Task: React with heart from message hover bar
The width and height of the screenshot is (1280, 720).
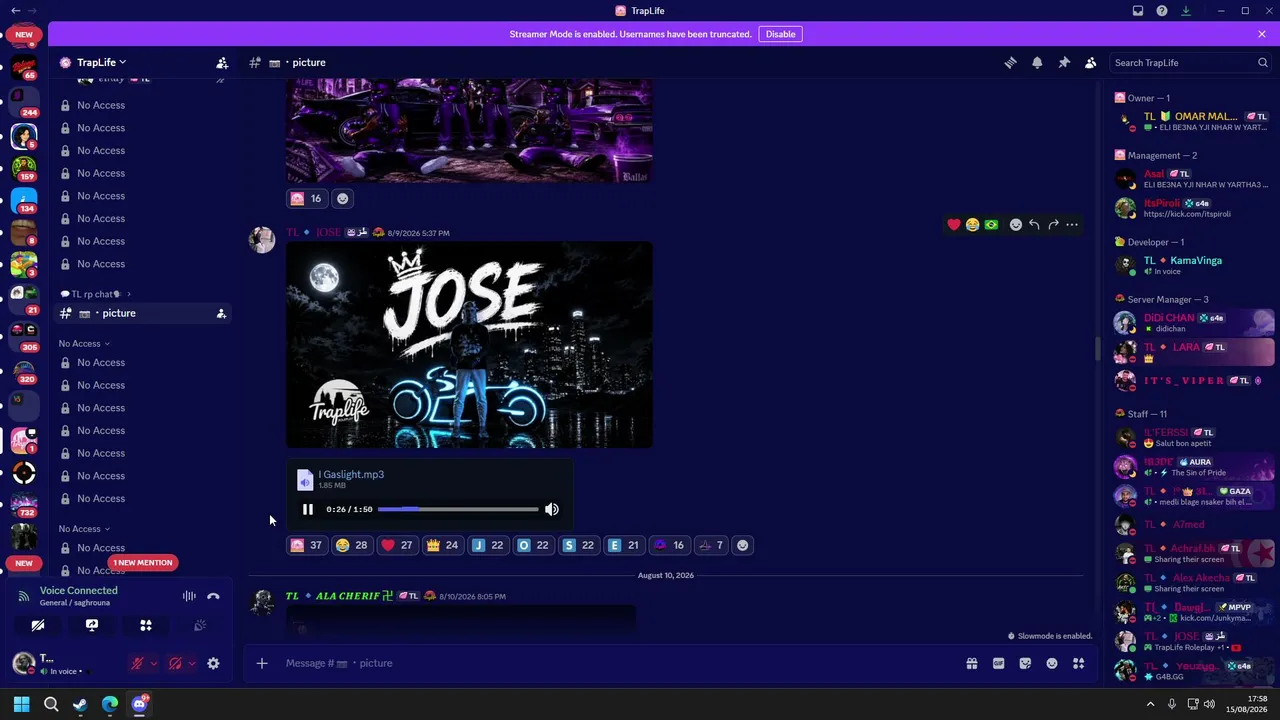Action: click(954, 224)
